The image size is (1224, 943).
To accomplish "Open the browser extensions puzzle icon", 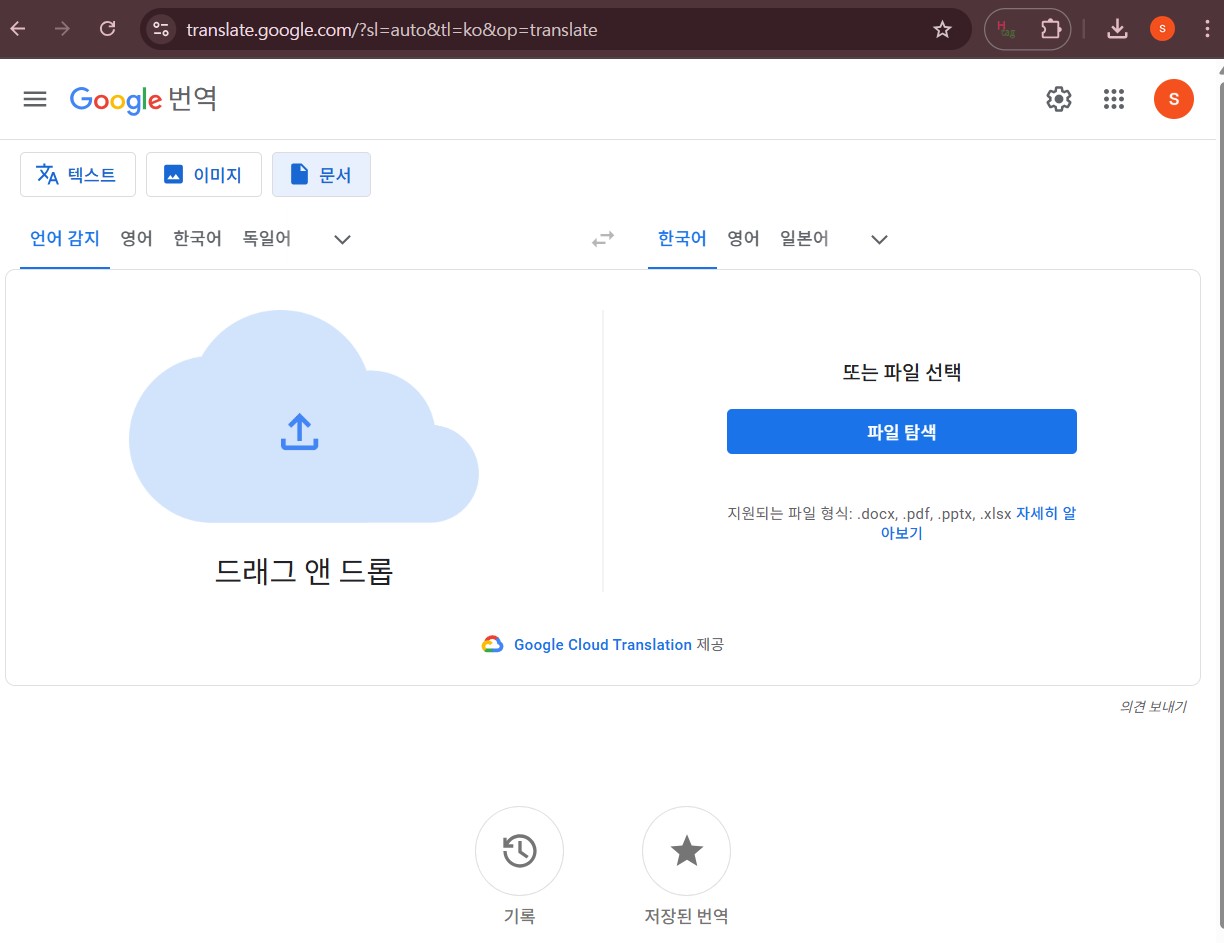I will coord(1051,30).
